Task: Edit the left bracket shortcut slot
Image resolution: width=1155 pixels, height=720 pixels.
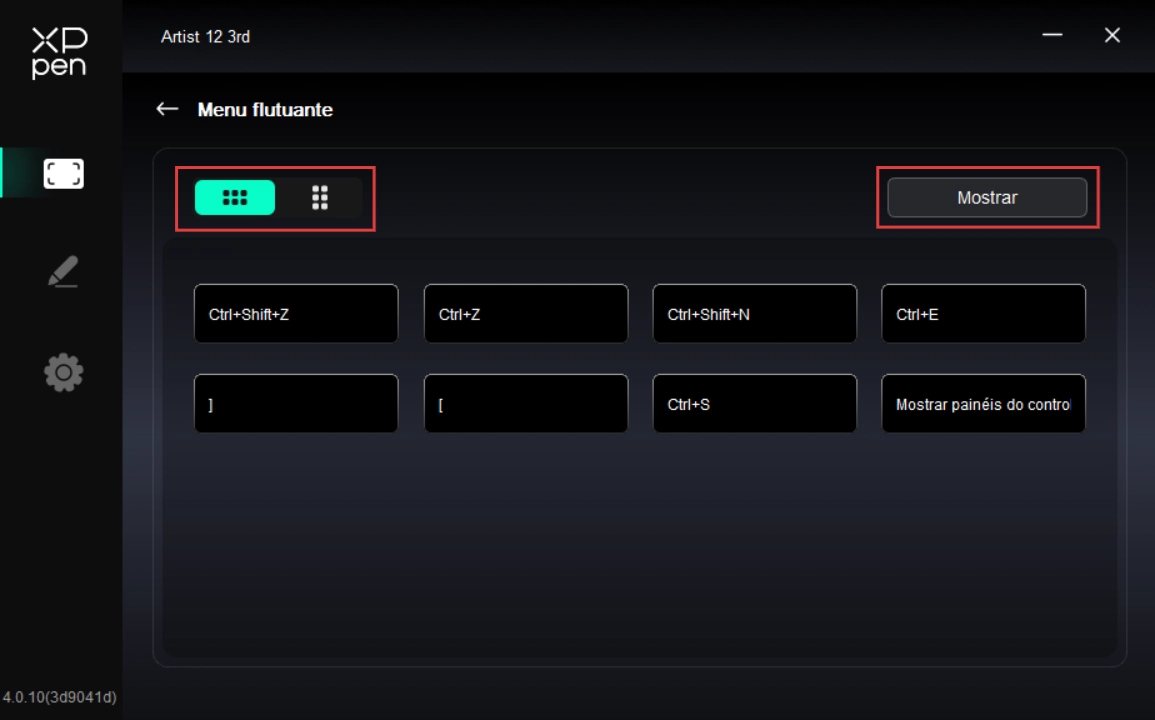Action: click(x=526, y=404)
